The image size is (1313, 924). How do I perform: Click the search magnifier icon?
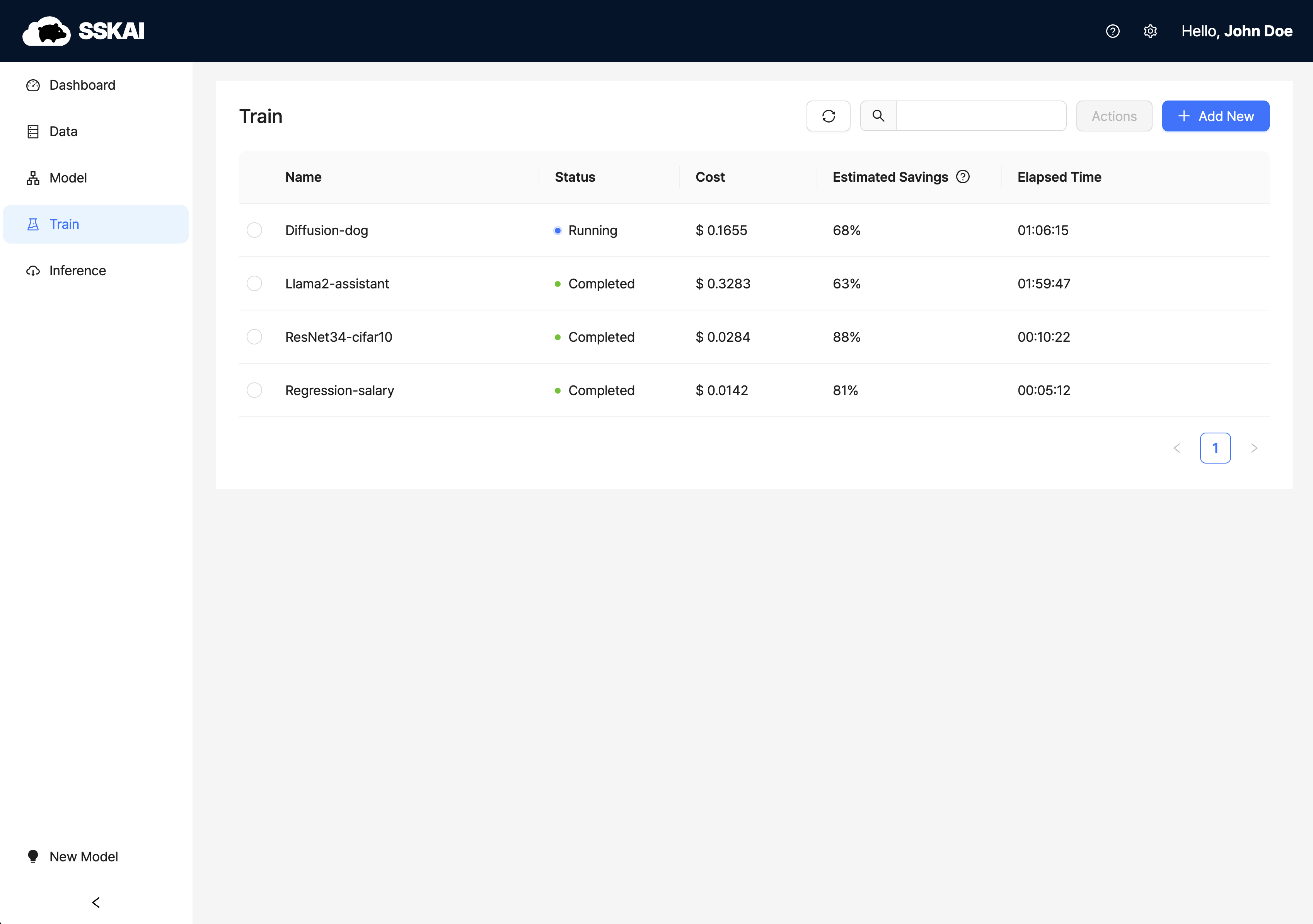pos(878,116)
